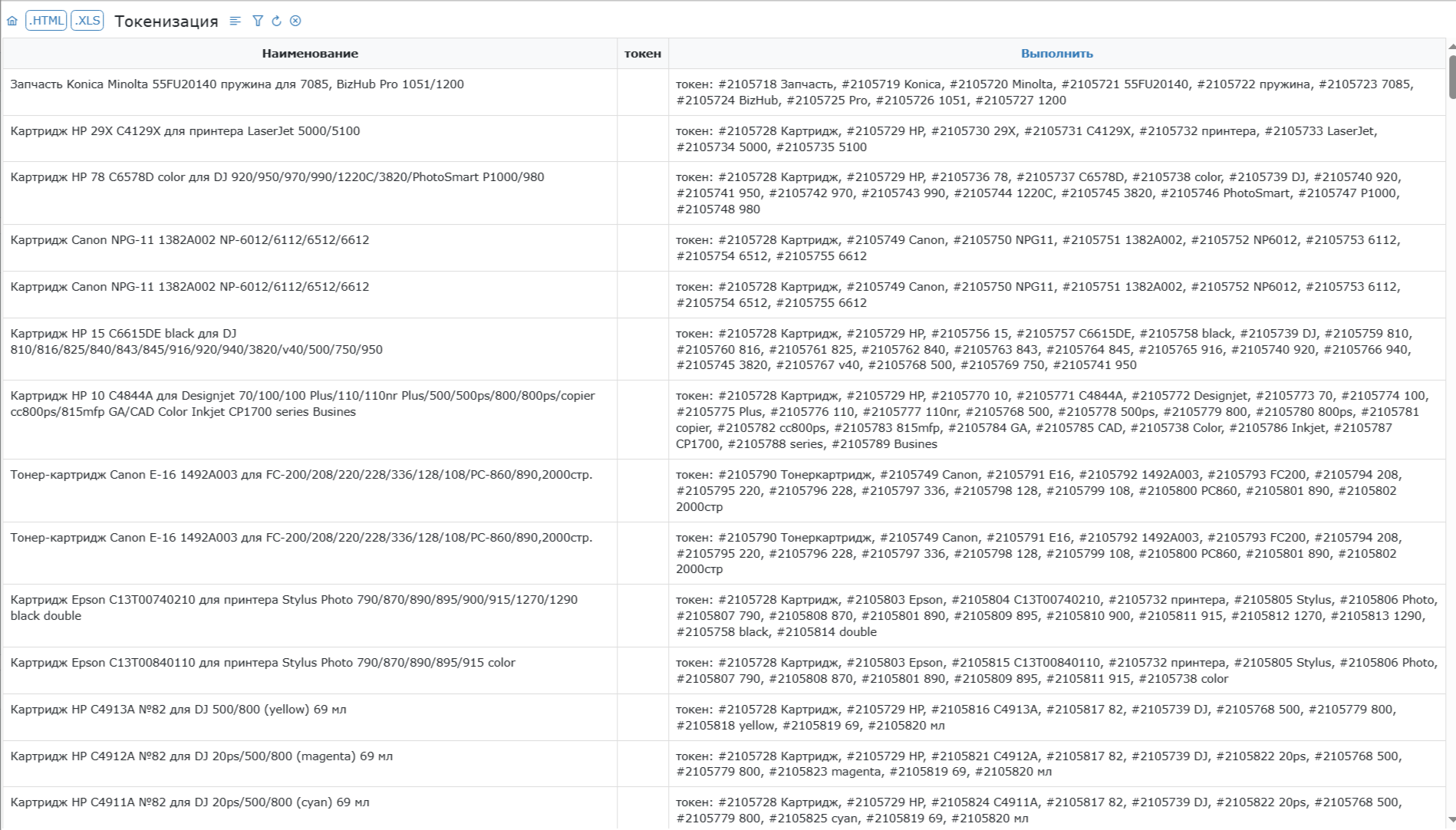Viewport: 1456px width, 830px height.
Task: Click the Выполнить link in the header
Action: (x=1056, y=54)
